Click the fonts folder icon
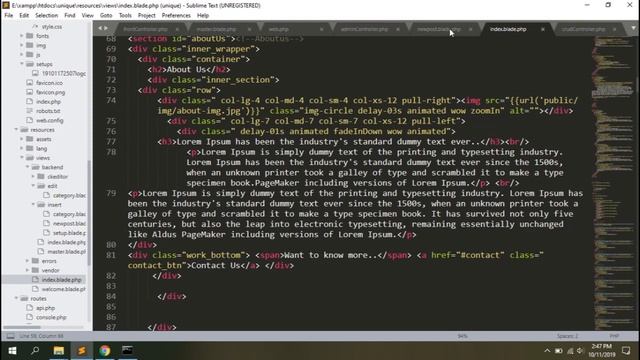The image size is (640, 360). (x=29, y=36)
